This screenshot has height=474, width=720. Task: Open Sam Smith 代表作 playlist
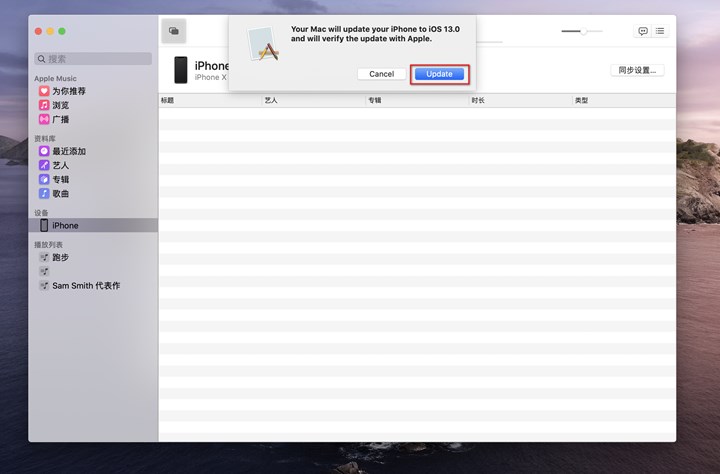click(x=86, y=286)
